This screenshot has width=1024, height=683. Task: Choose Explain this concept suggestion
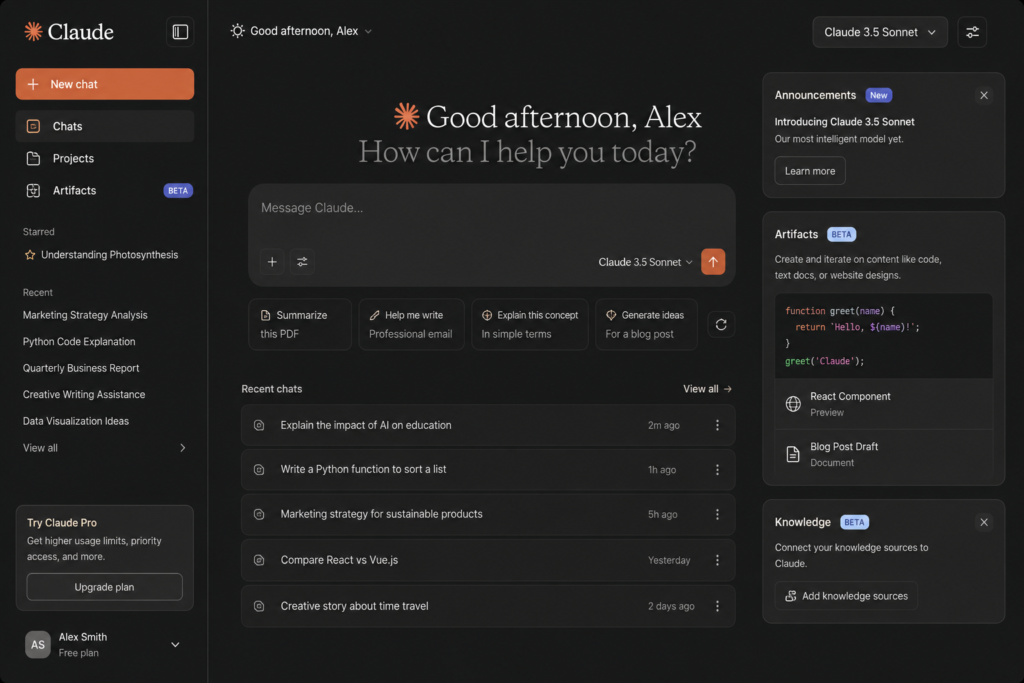(530, 325)
